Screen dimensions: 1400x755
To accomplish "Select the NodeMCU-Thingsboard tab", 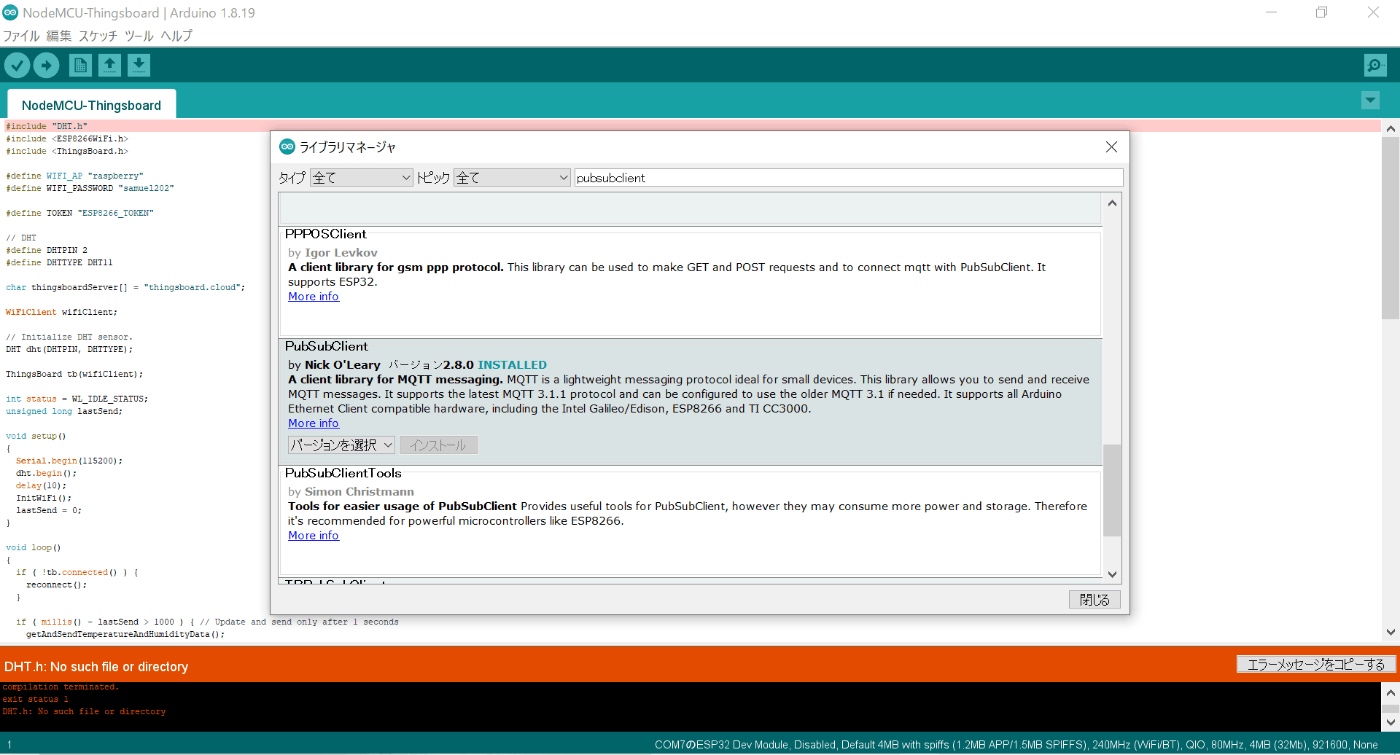I will [91, 105].
